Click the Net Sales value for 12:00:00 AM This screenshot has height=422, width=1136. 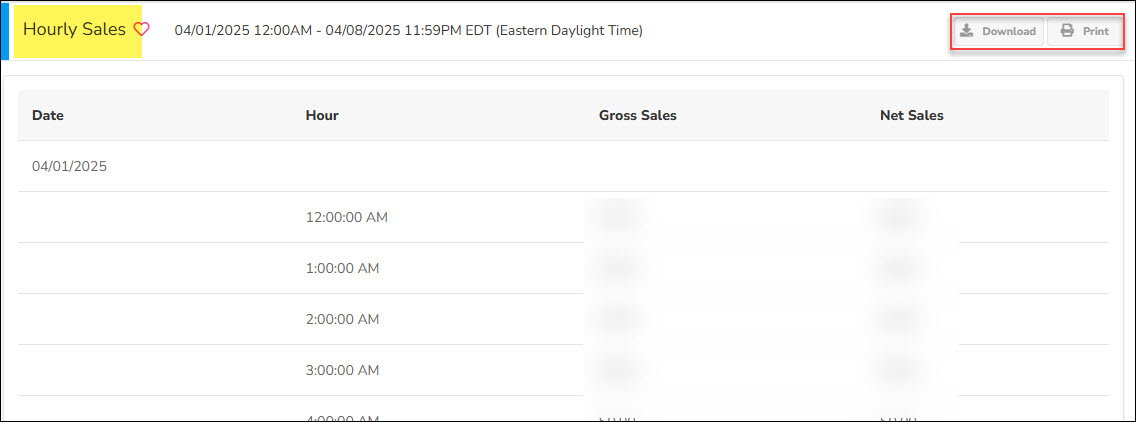[x=898, y=217]
